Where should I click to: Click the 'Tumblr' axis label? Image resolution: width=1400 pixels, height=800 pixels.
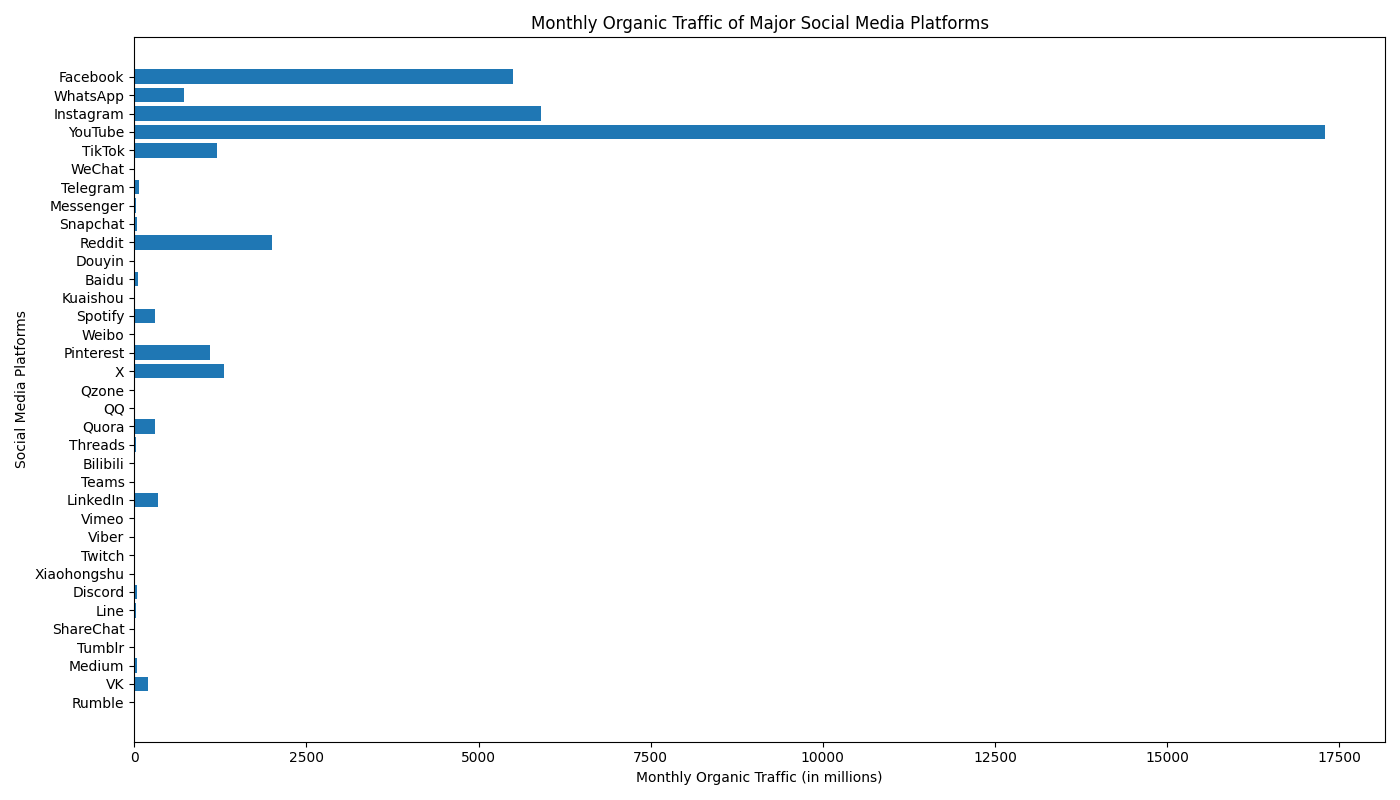pos(101,648)
